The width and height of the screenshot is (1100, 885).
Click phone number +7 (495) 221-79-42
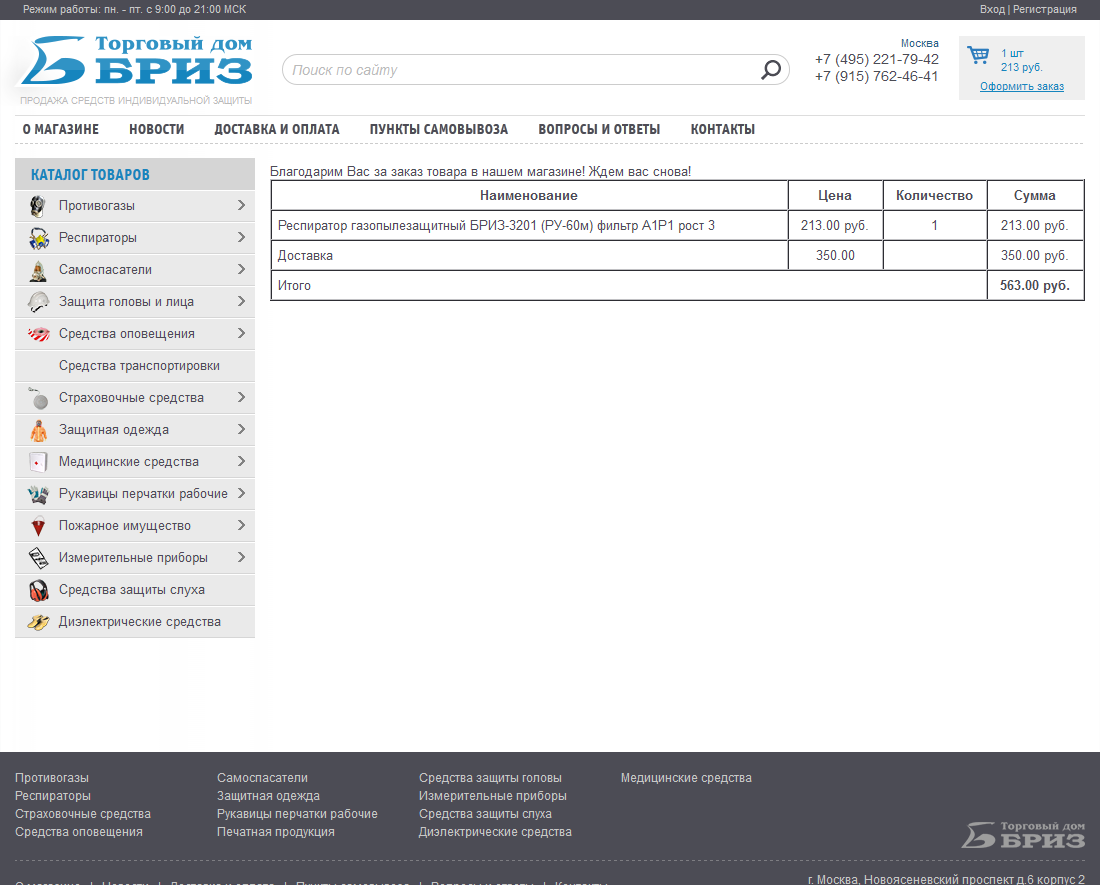pyautogui.click(x=877, y=60)
